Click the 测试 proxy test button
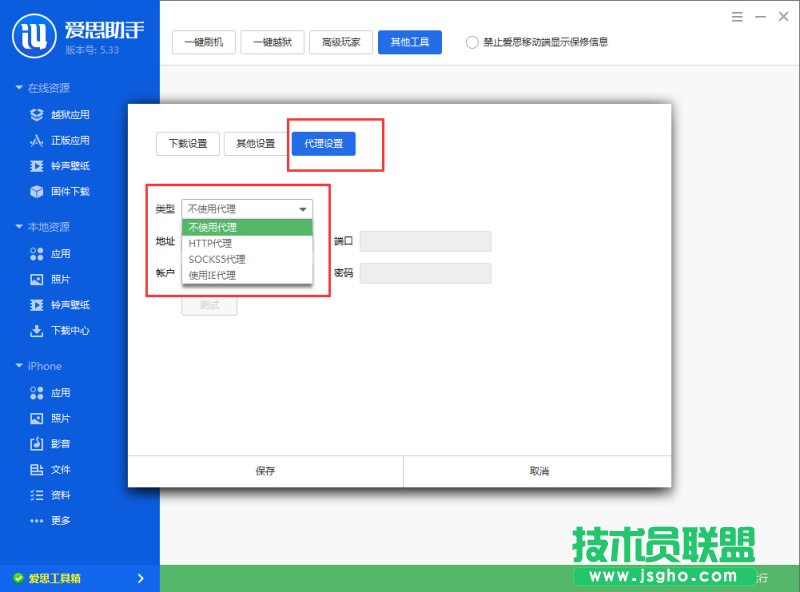Screen dimensions: 800x592 (x=208, y=305)
